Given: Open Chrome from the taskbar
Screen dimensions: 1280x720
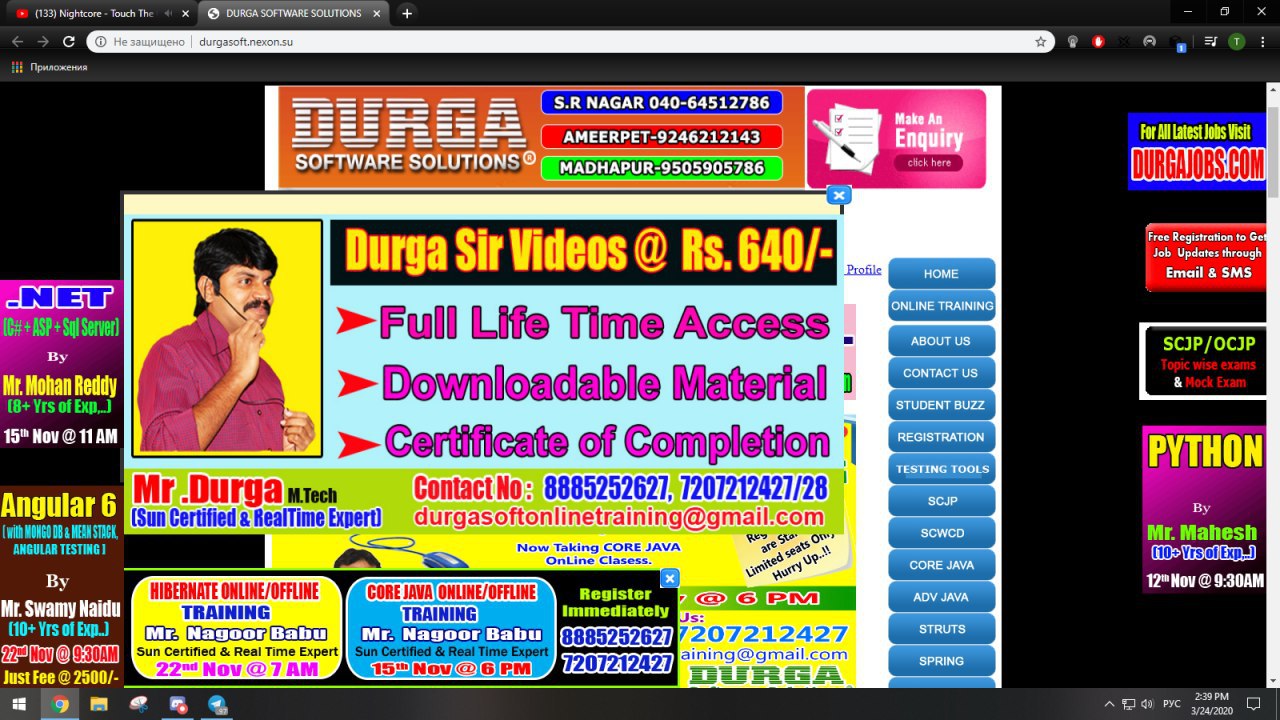Looking at the screenshot, I should tap(60, 704).
